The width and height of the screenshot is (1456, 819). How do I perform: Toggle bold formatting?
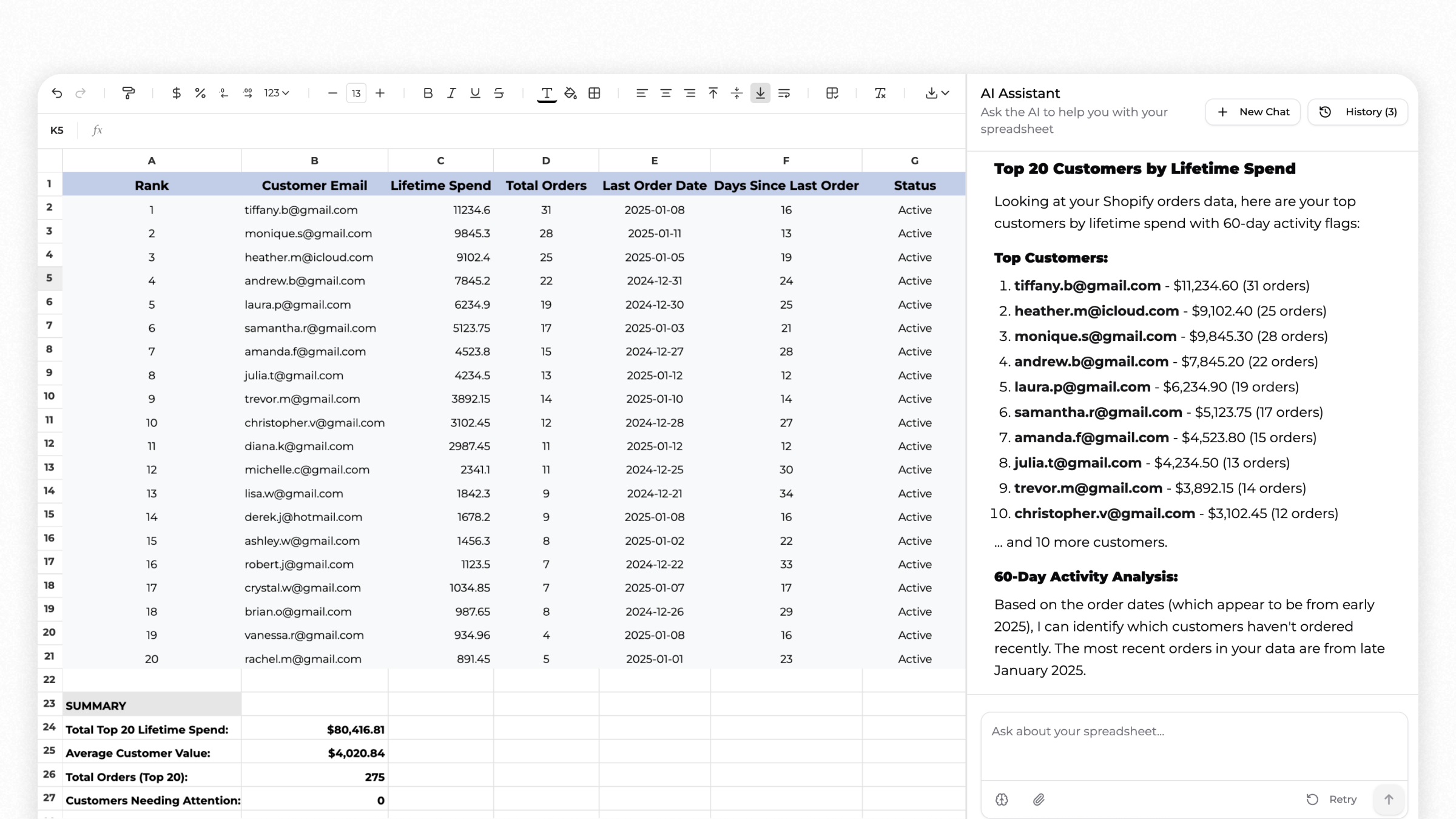click(428, 93)
